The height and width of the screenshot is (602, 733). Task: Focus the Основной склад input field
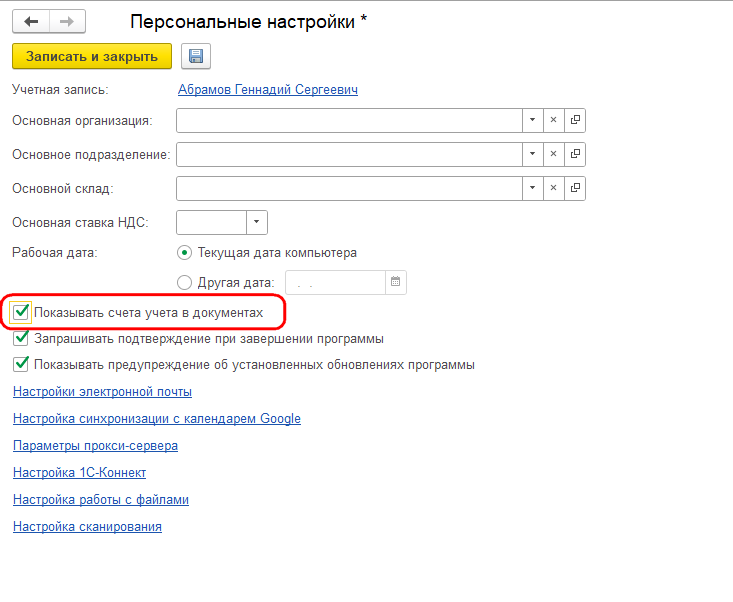click(349, 188)
